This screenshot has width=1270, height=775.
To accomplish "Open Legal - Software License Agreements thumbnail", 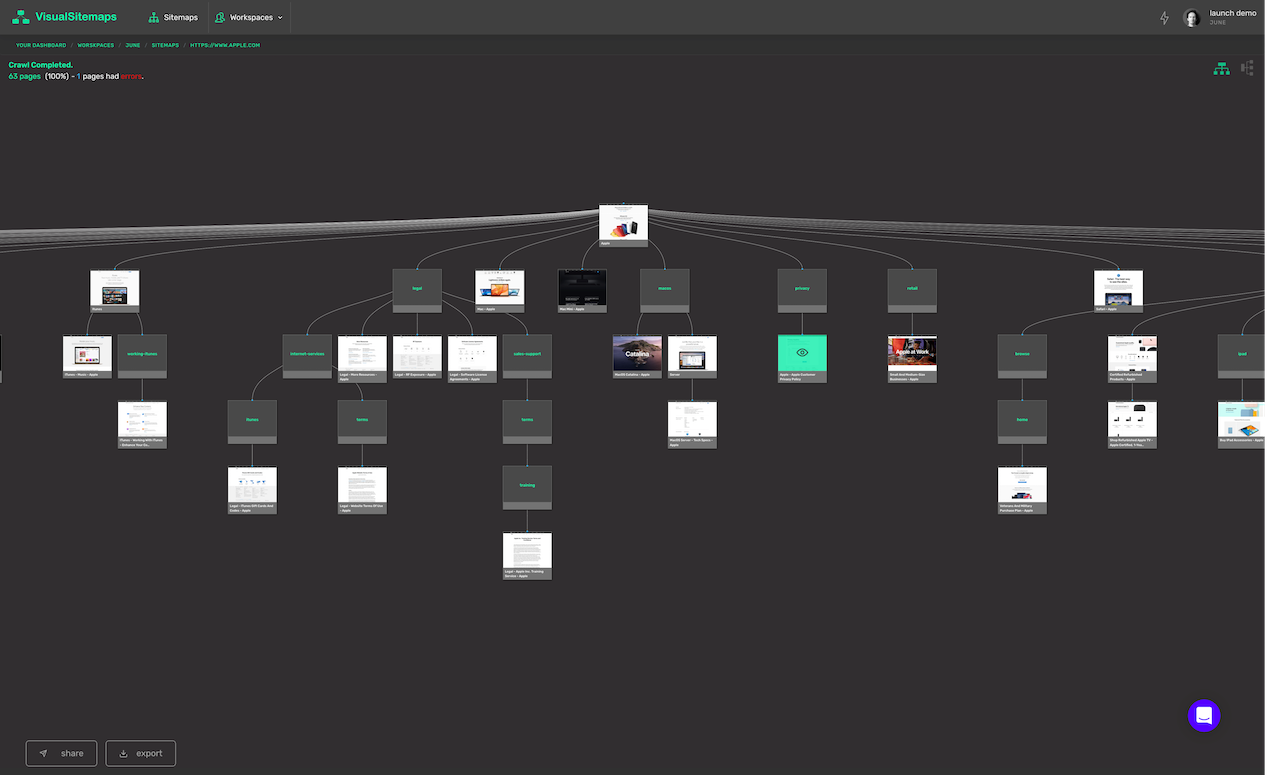I will click(x=472, y=359).
